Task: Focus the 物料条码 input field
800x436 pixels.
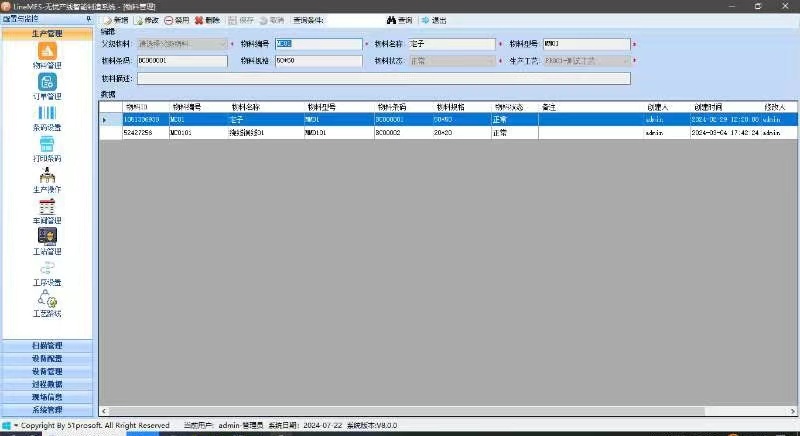Action: (x=182, y=61)
